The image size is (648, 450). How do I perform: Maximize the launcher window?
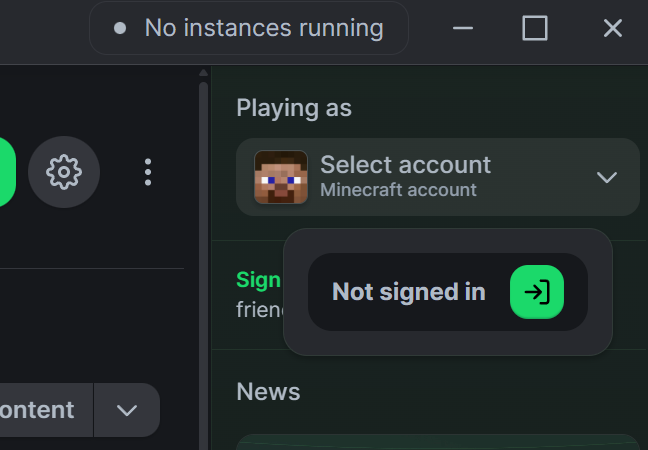[535, 28]
